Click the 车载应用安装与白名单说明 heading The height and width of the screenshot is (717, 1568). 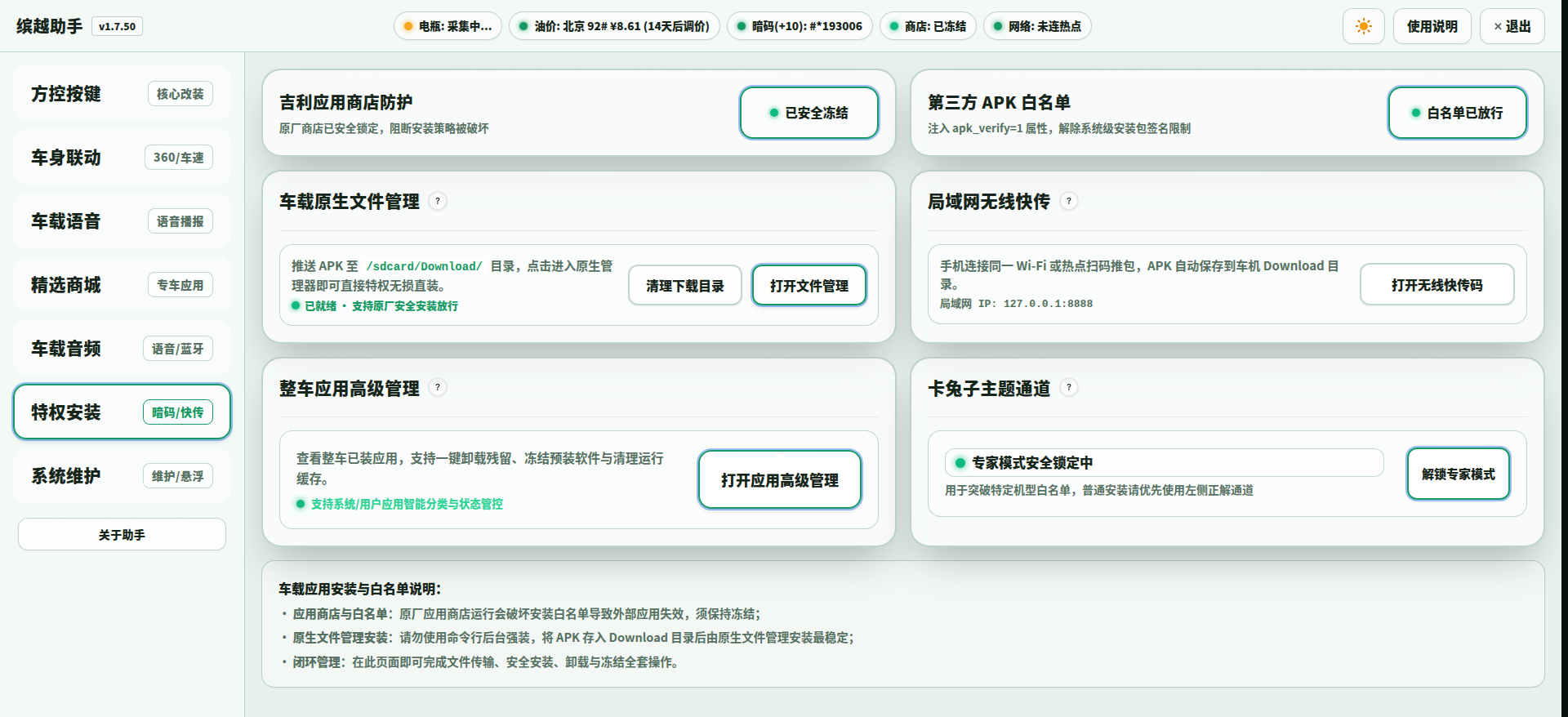[359, 589]
